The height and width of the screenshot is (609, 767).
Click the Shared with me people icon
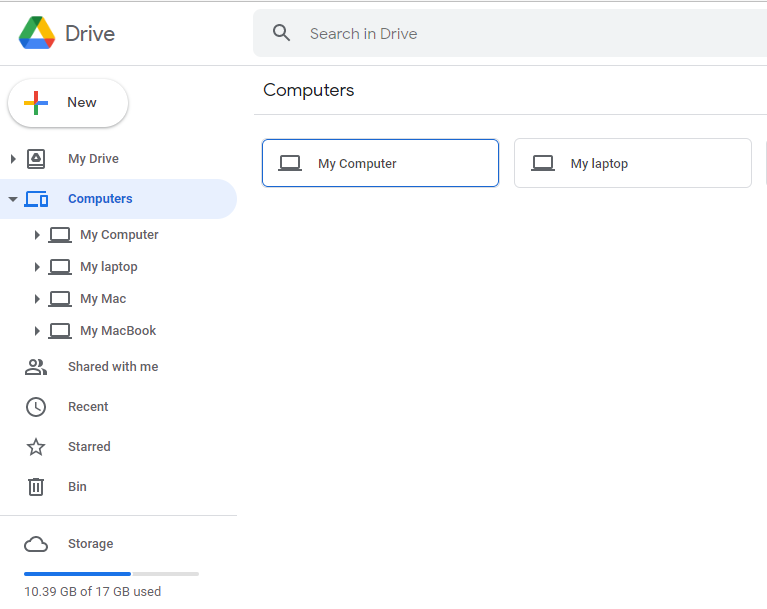pos(36,367)
